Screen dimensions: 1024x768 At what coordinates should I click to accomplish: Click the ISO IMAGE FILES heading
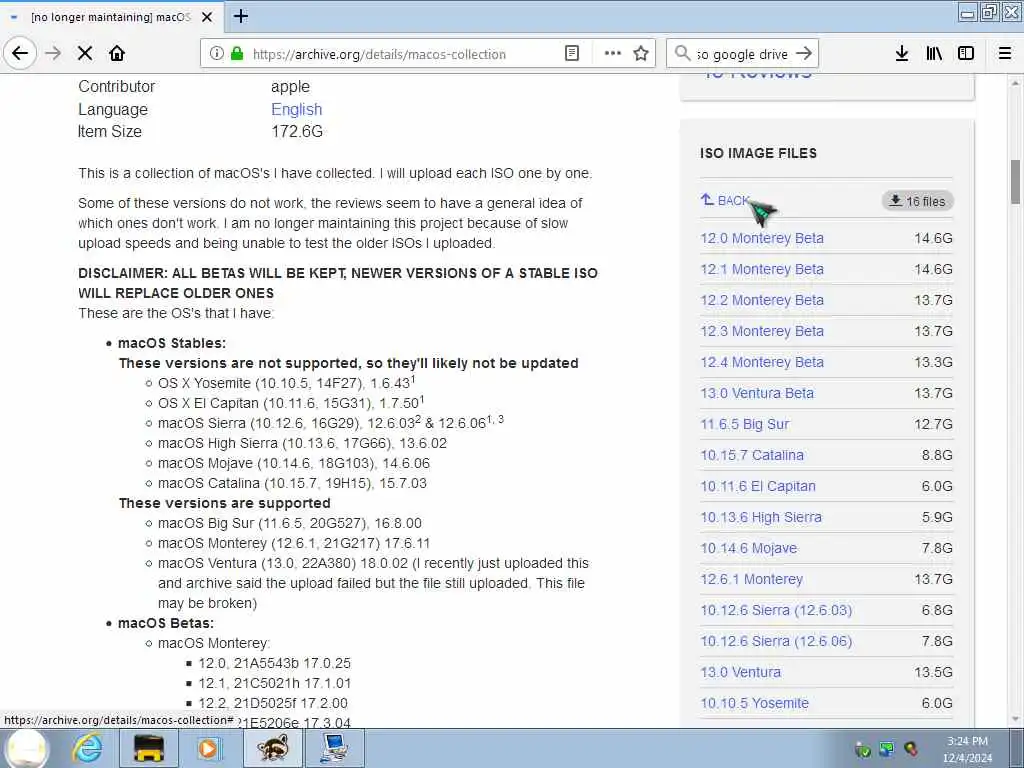point(758,153)
